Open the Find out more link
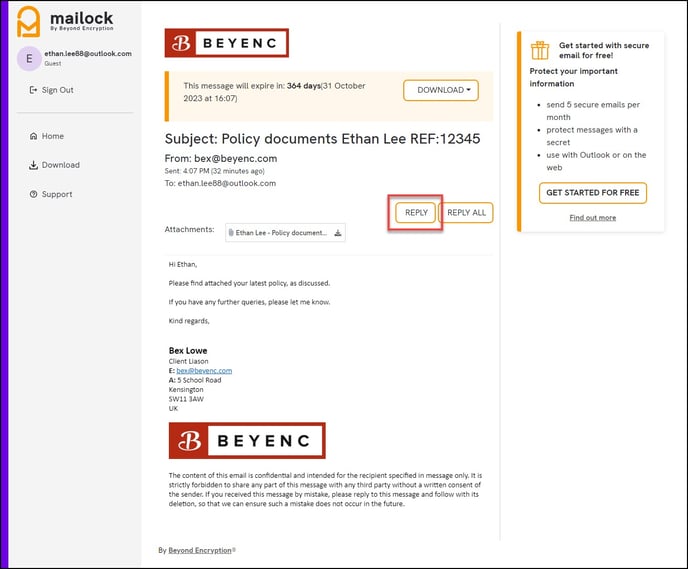This screenshot has height=569, width=688. 592,218
